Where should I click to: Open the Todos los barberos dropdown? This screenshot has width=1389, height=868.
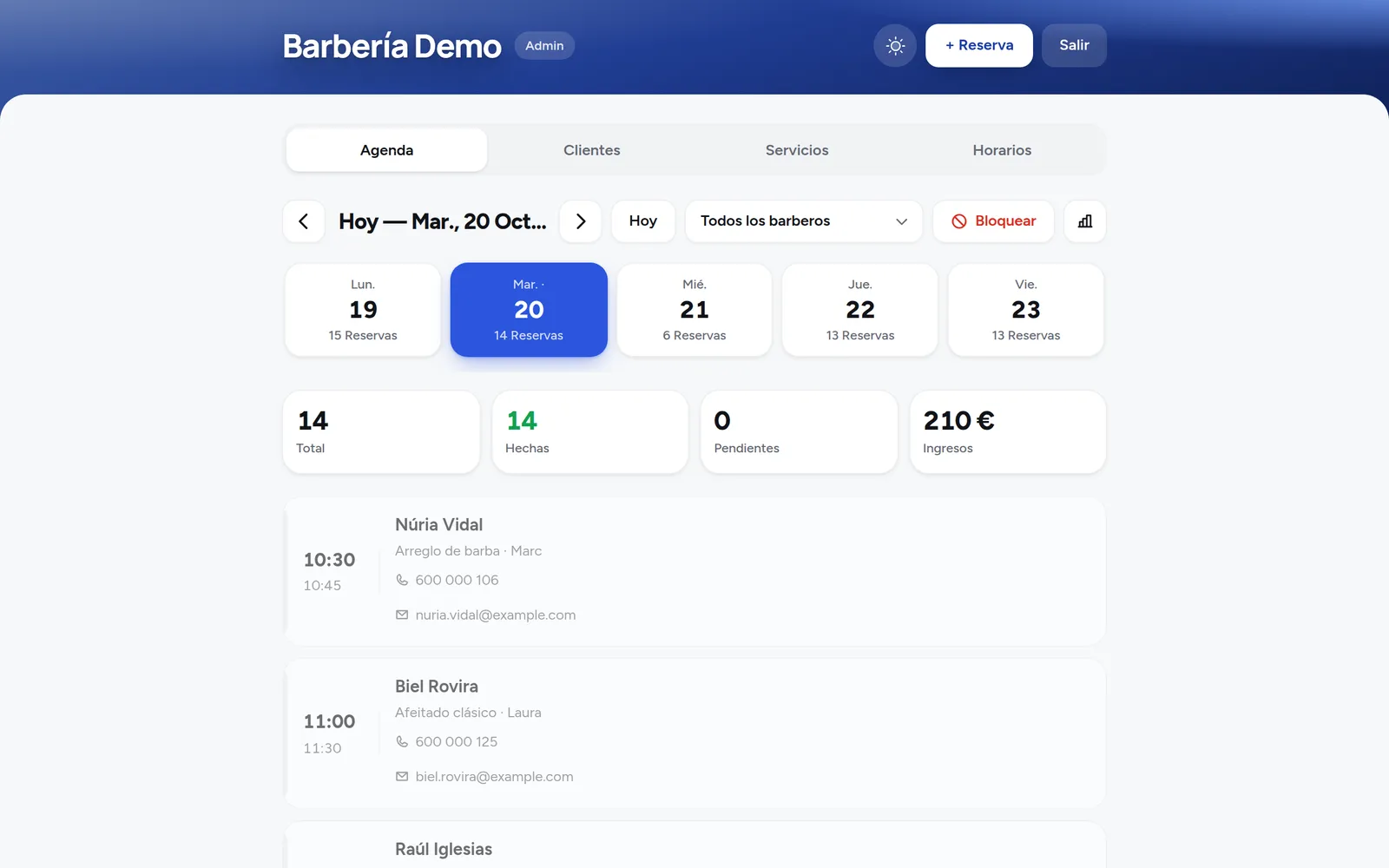click(804, 221)
